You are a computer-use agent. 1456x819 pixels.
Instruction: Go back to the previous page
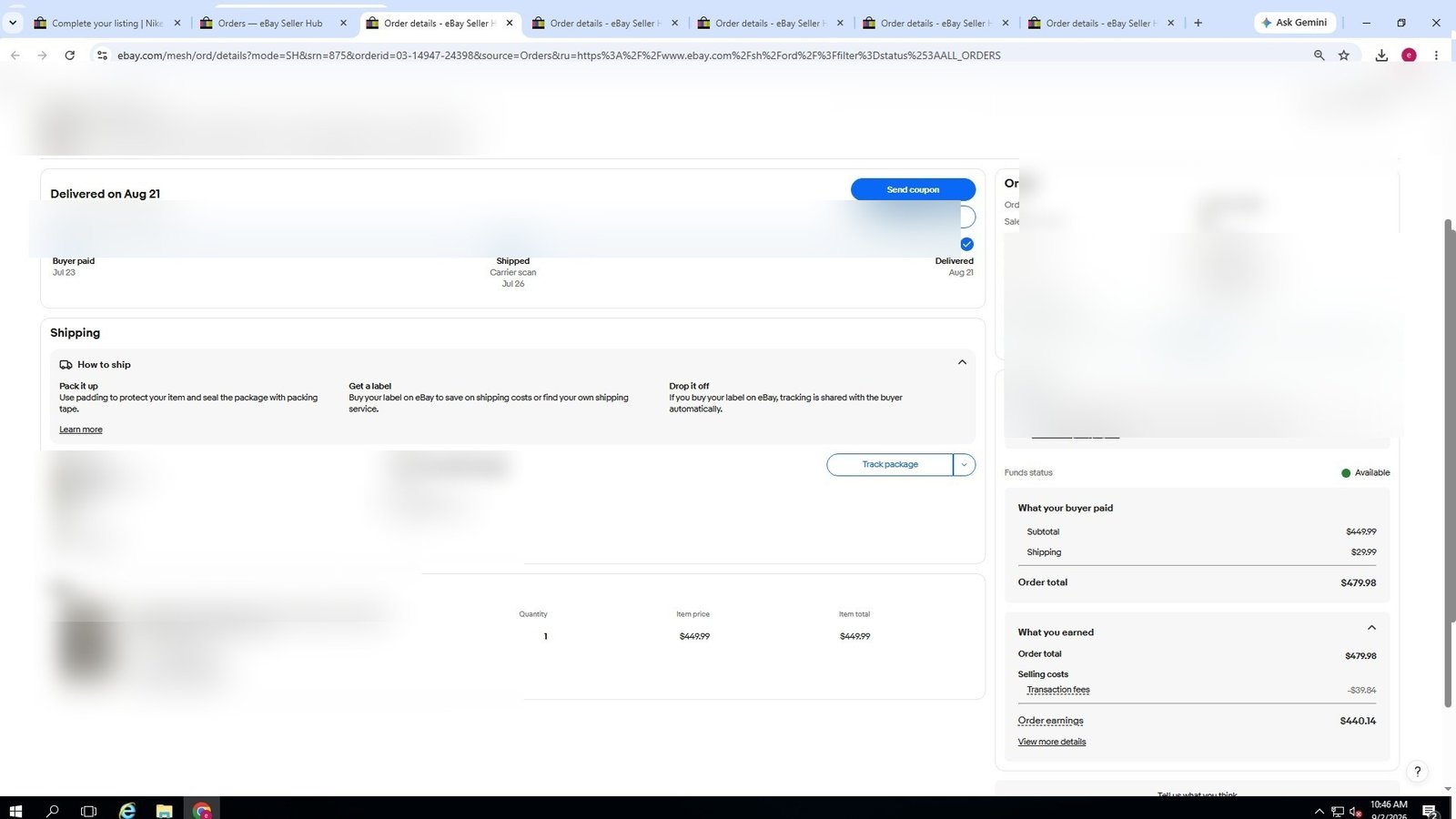15,56
